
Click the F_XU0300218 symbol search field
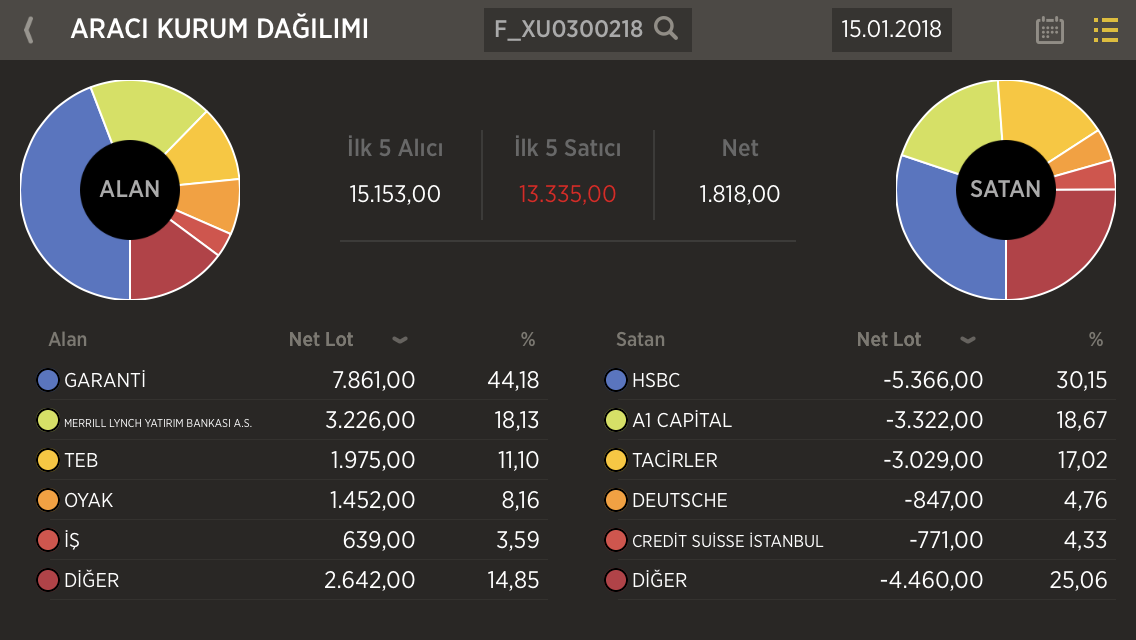coord(588,30)
